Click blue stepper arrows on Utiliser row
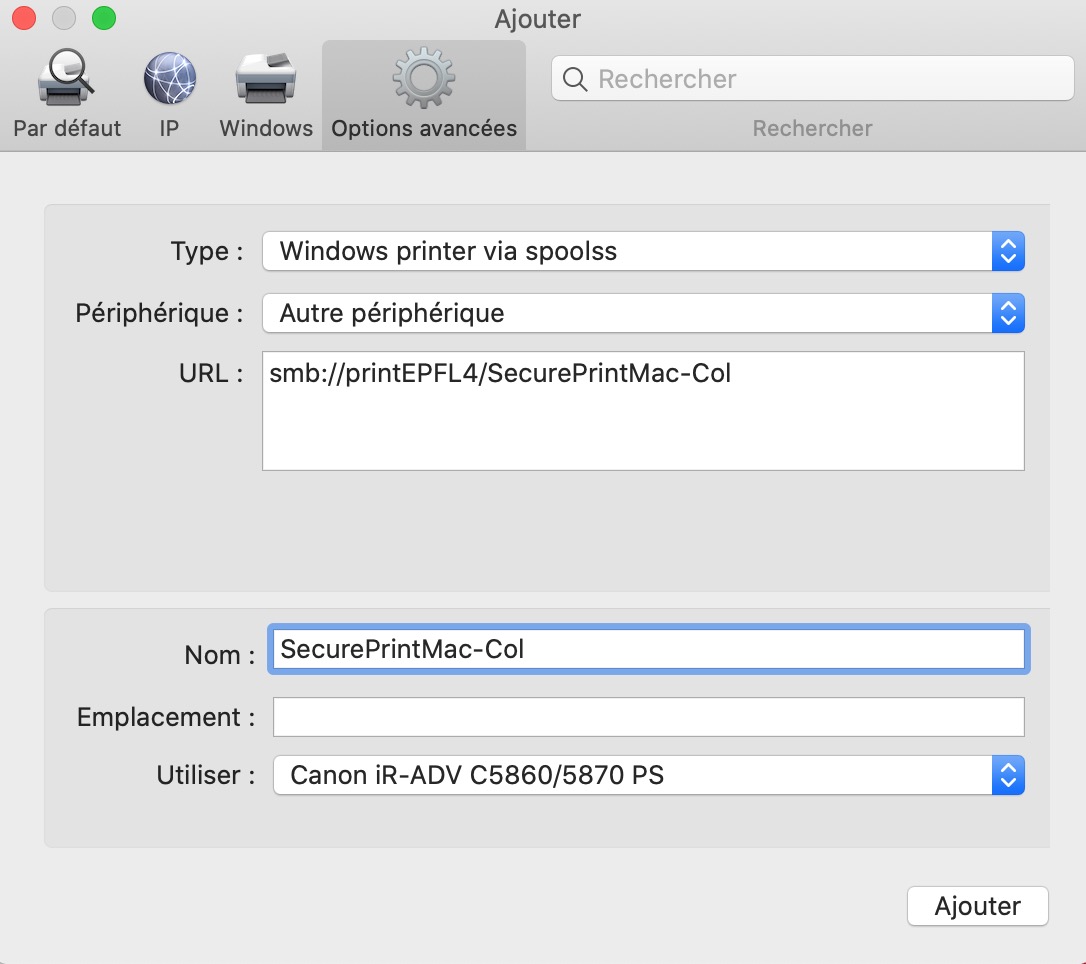The height and width of the screenshot is (964, 1086). (1008, 775)
